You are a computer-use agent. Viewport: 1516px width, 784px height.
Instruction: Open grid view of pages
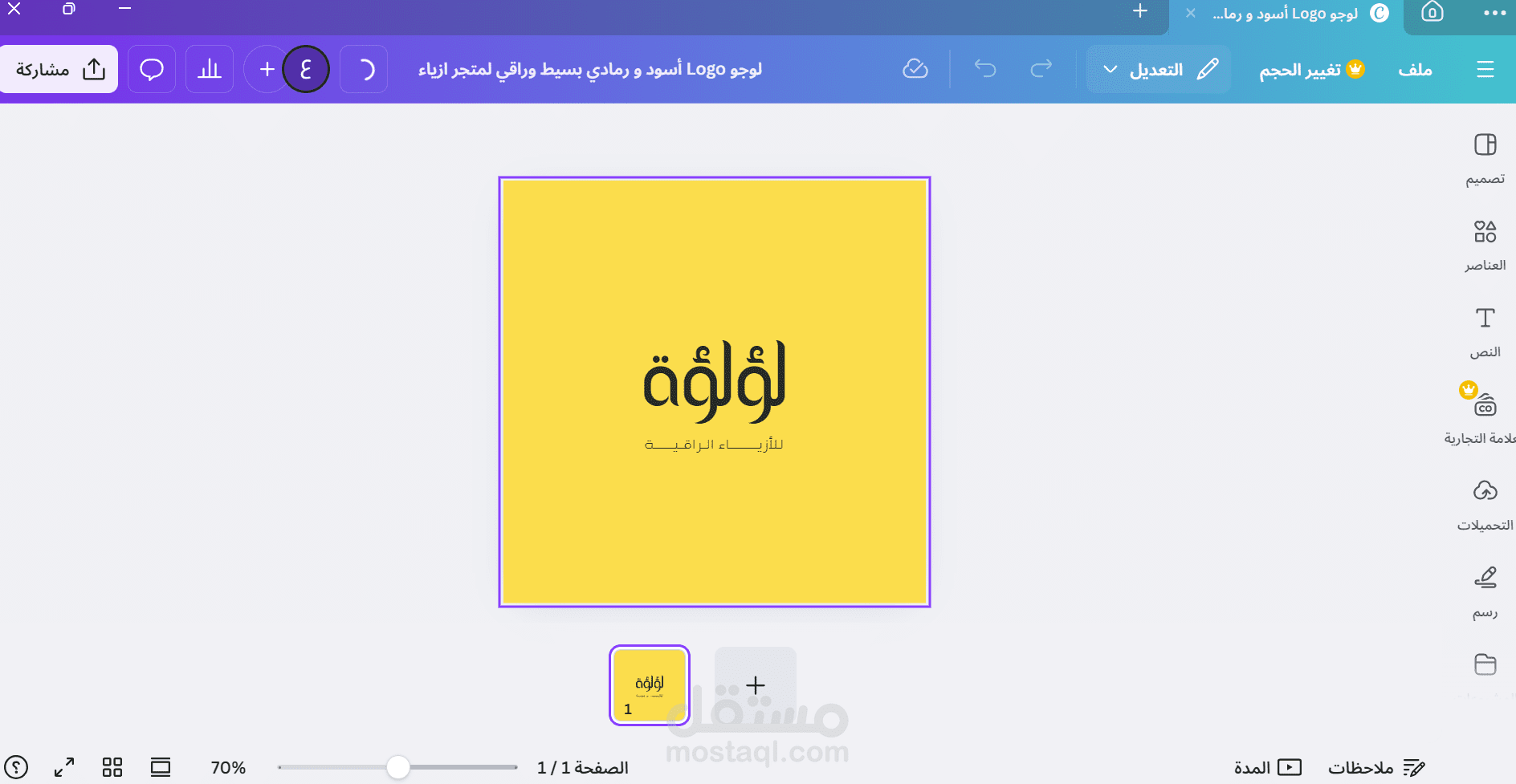click(112, 767)
